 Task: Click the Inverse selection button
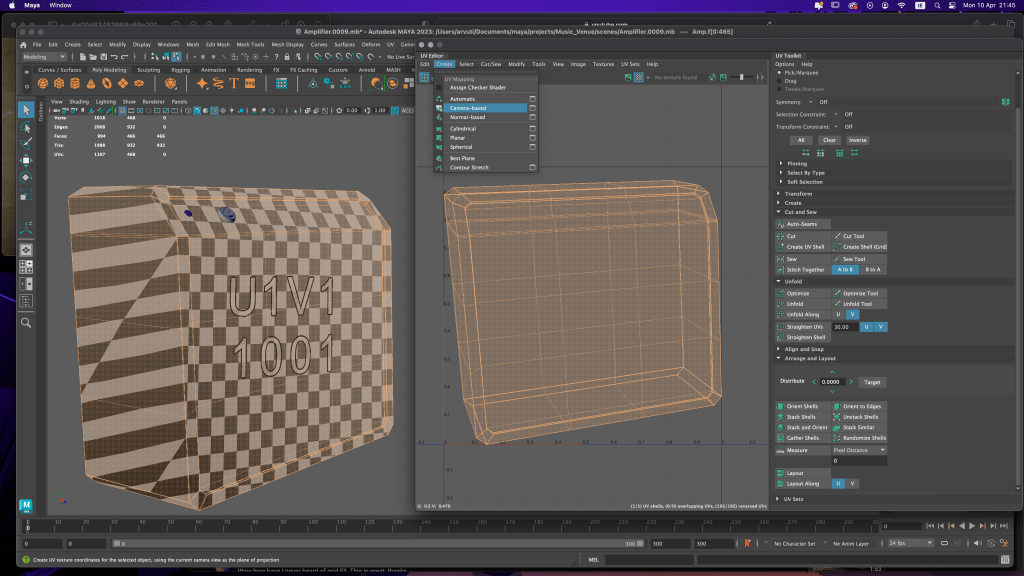[858, 140]
